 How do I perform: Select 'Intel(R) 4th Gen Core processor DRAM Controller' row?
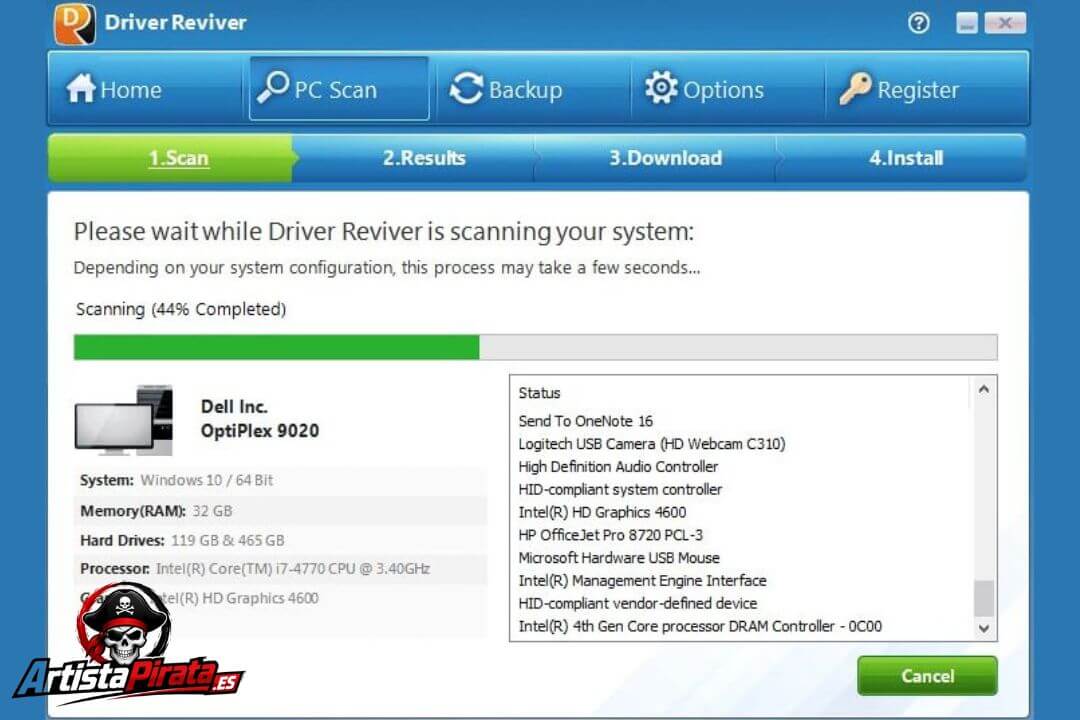pyautogui.click(x=700, y=626)
